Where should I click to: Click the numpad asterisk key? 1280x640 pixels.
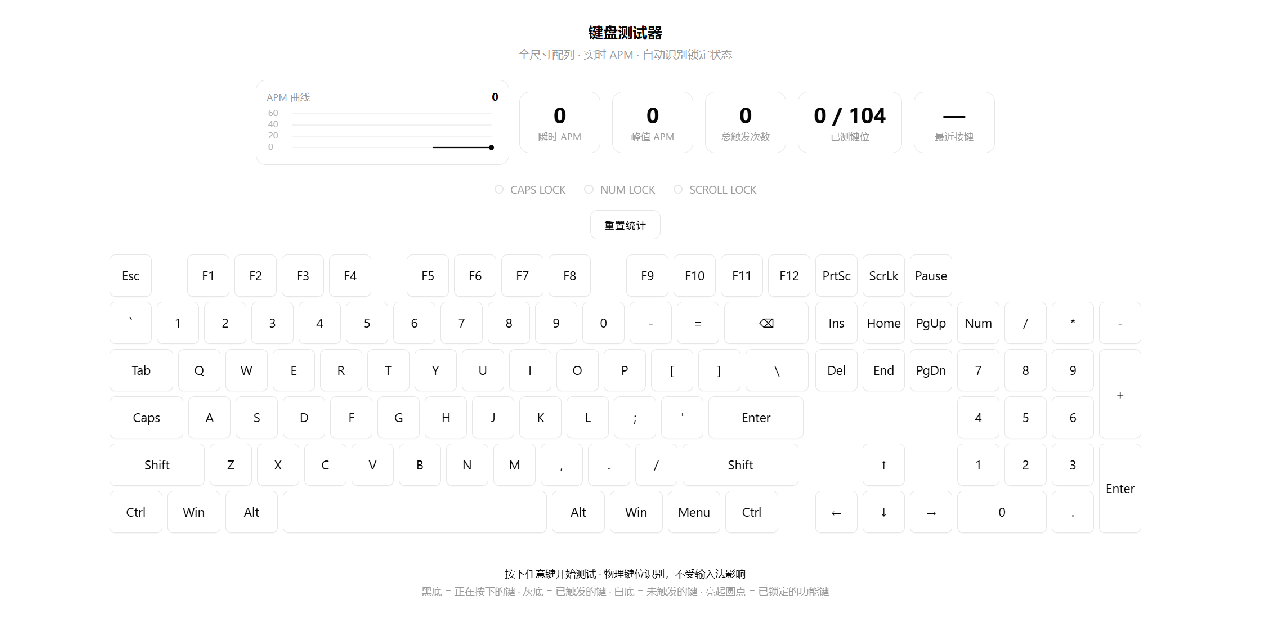[1073, 323]
